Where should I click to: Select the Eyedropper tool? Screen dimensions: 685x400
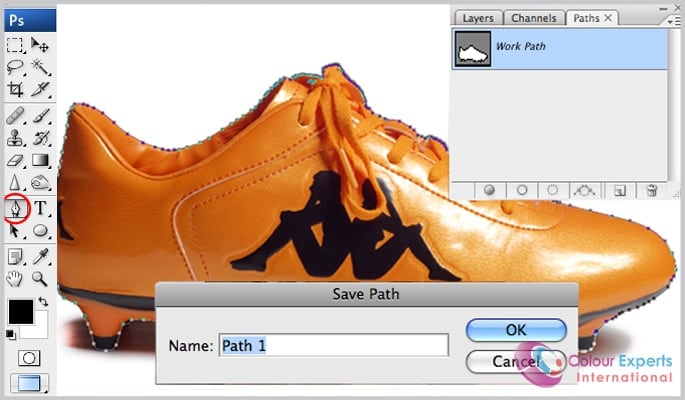click(41, 257)
